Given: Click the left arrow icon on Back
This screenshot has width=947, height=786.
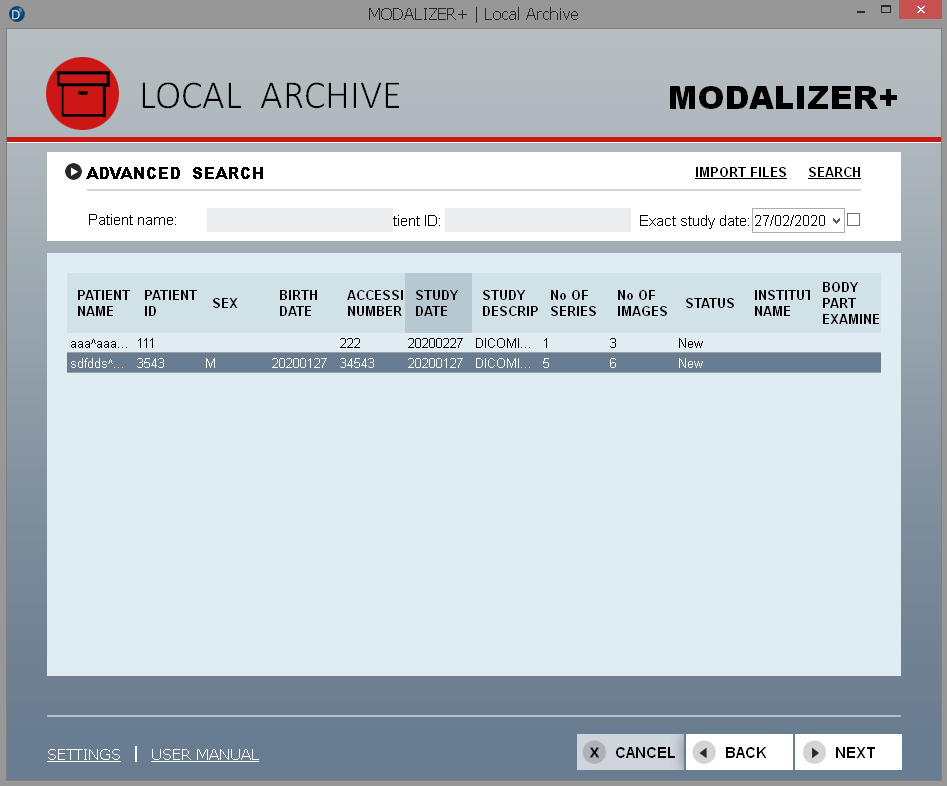Looking at the screenshot, I should 704,753.
